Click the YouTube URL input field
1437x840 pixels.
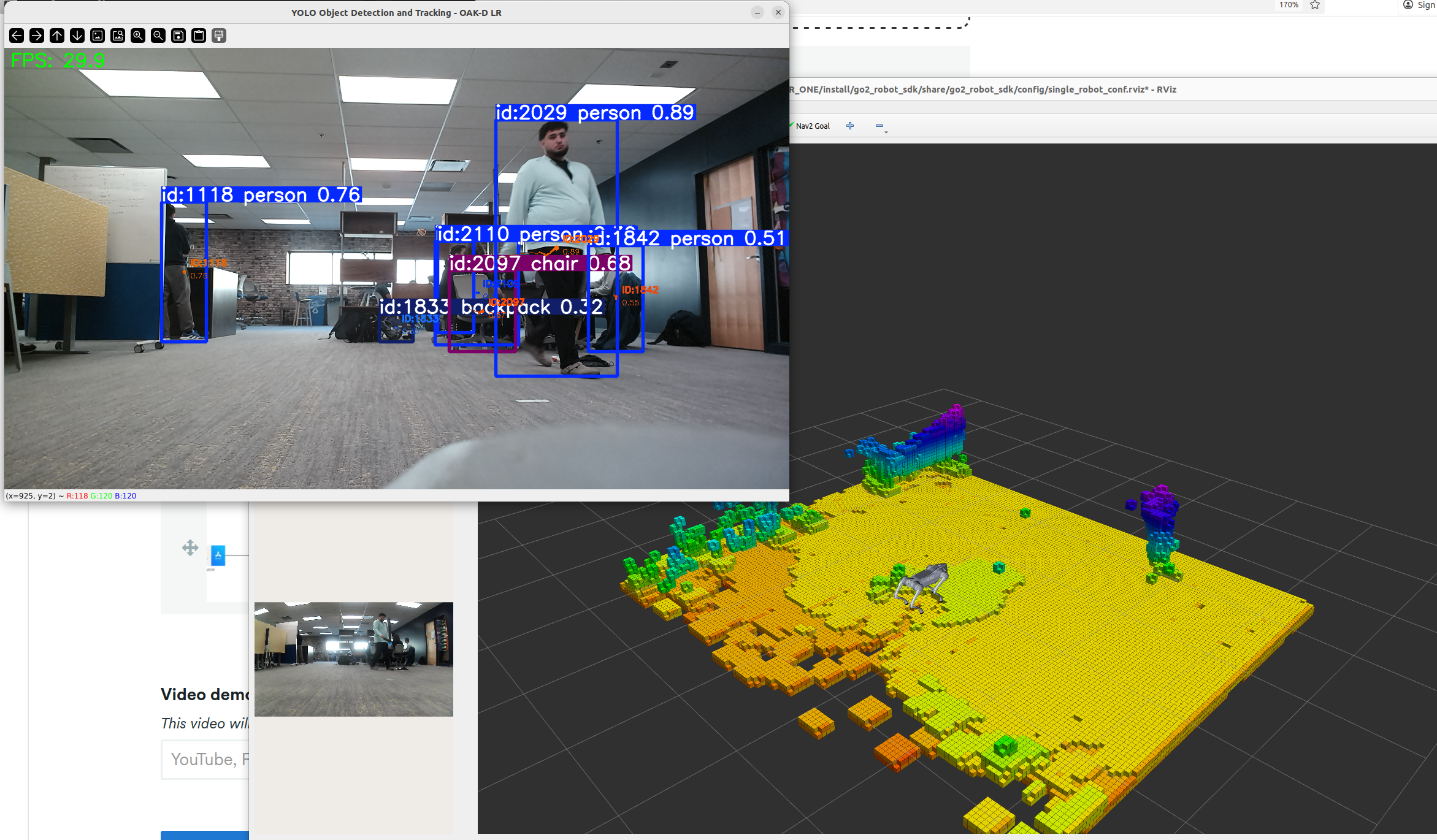tap(205, 759)
